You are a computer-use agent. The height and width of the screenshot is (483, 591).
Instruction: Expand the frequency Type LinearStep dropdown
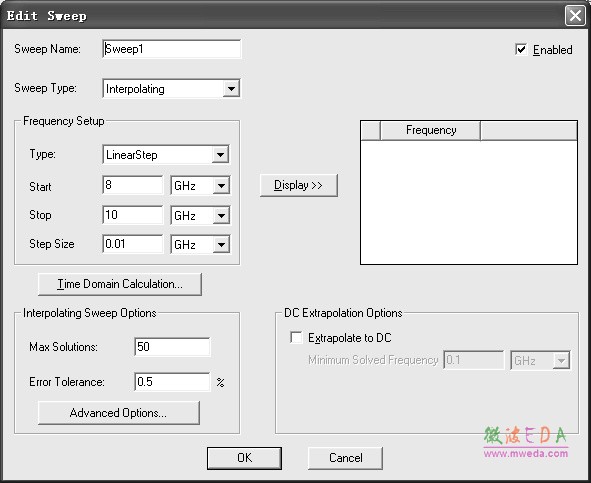click(x=220, y=155)
